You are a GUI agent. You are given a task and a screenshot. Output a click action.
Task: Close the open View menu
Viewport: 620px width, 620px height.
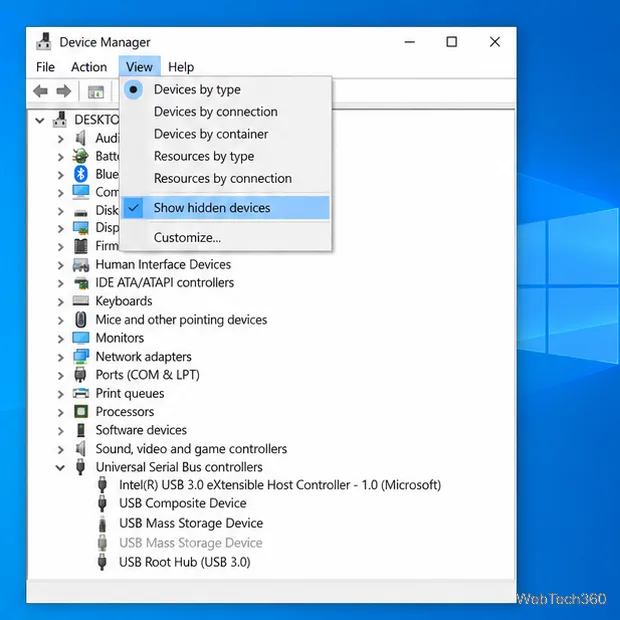pos(139,67)
